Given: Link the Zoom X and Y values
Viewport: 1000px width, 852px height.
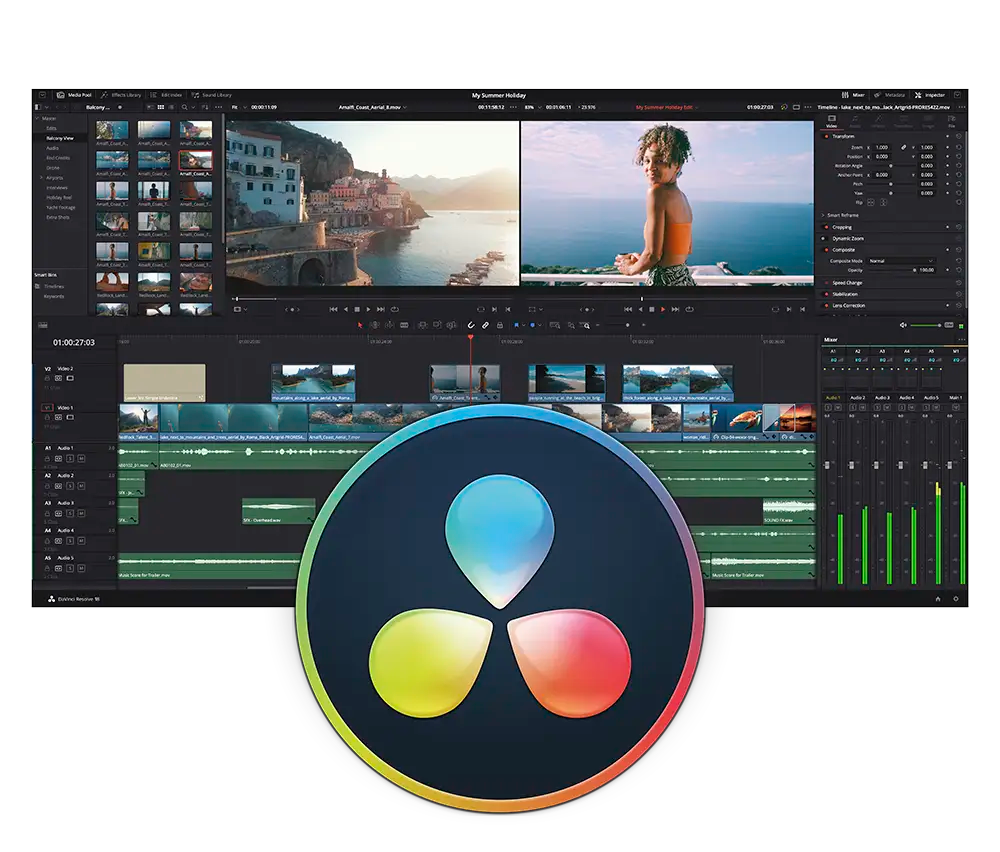Looking at the screenshot, I should pos(903,147).
